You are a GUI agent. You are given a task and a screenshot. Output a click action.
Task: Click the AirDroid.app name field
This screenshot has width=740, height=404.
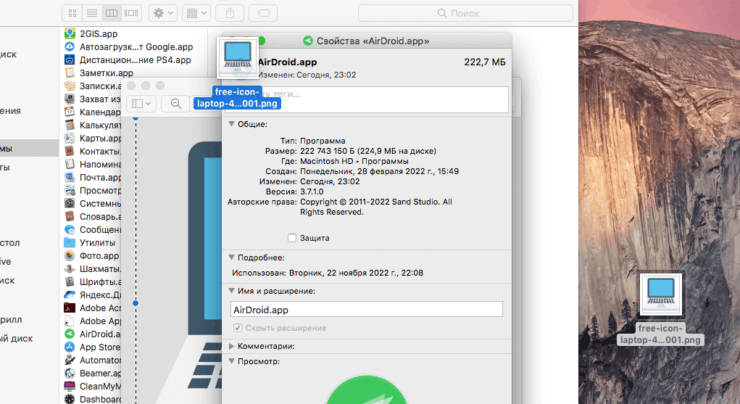coord(365,310)
